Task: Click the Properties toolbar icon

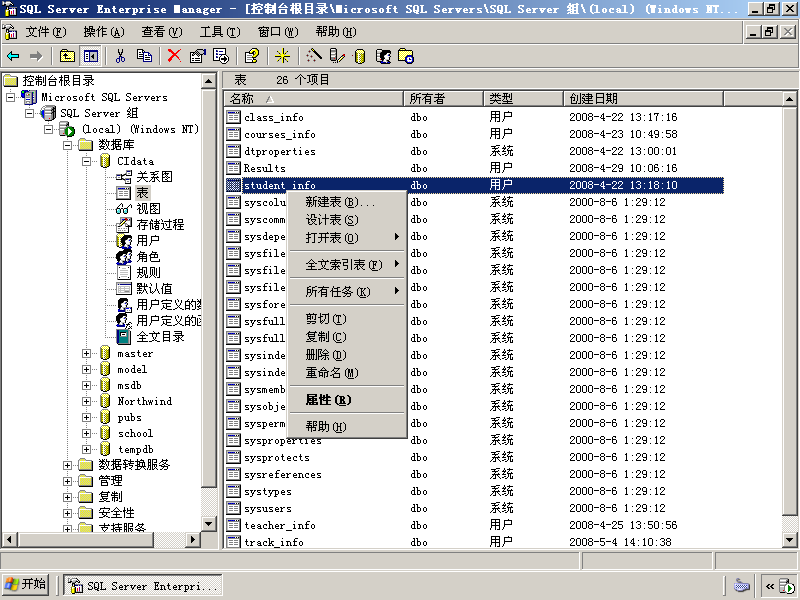Action: [197, 56]
